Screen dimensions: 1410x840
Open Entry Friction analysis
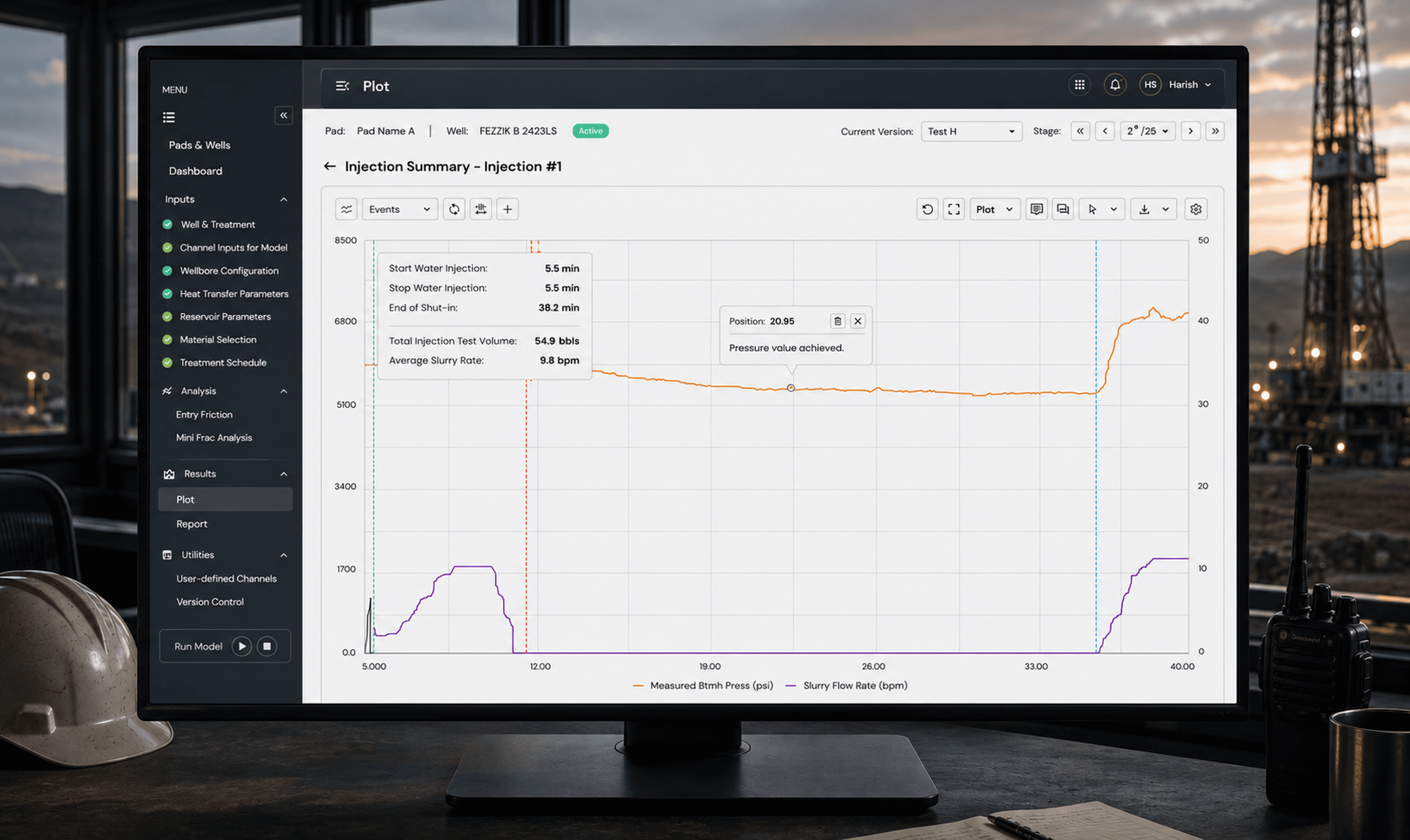coord(204,415)
